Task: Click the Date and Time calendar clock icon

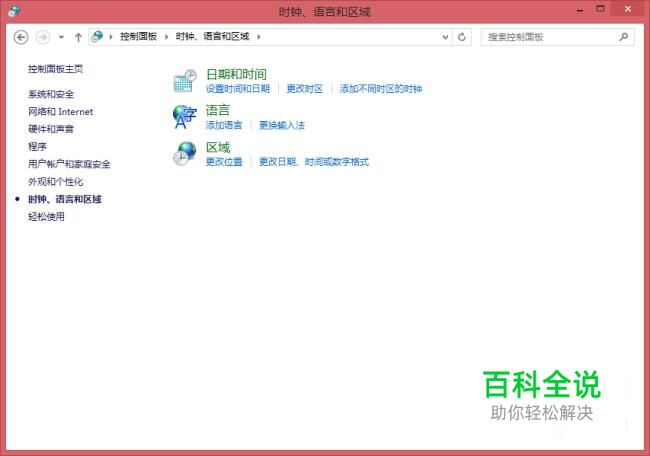Action: [185, 80]
